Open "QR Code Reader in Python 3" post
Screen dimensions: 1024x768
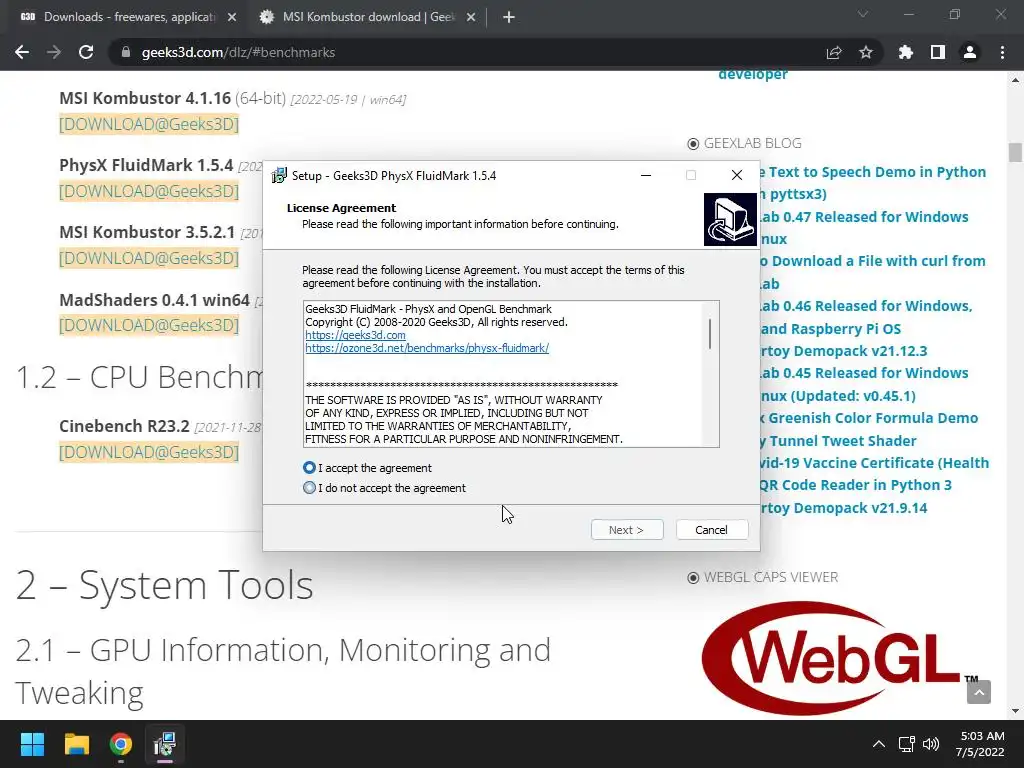pos(856,485)
